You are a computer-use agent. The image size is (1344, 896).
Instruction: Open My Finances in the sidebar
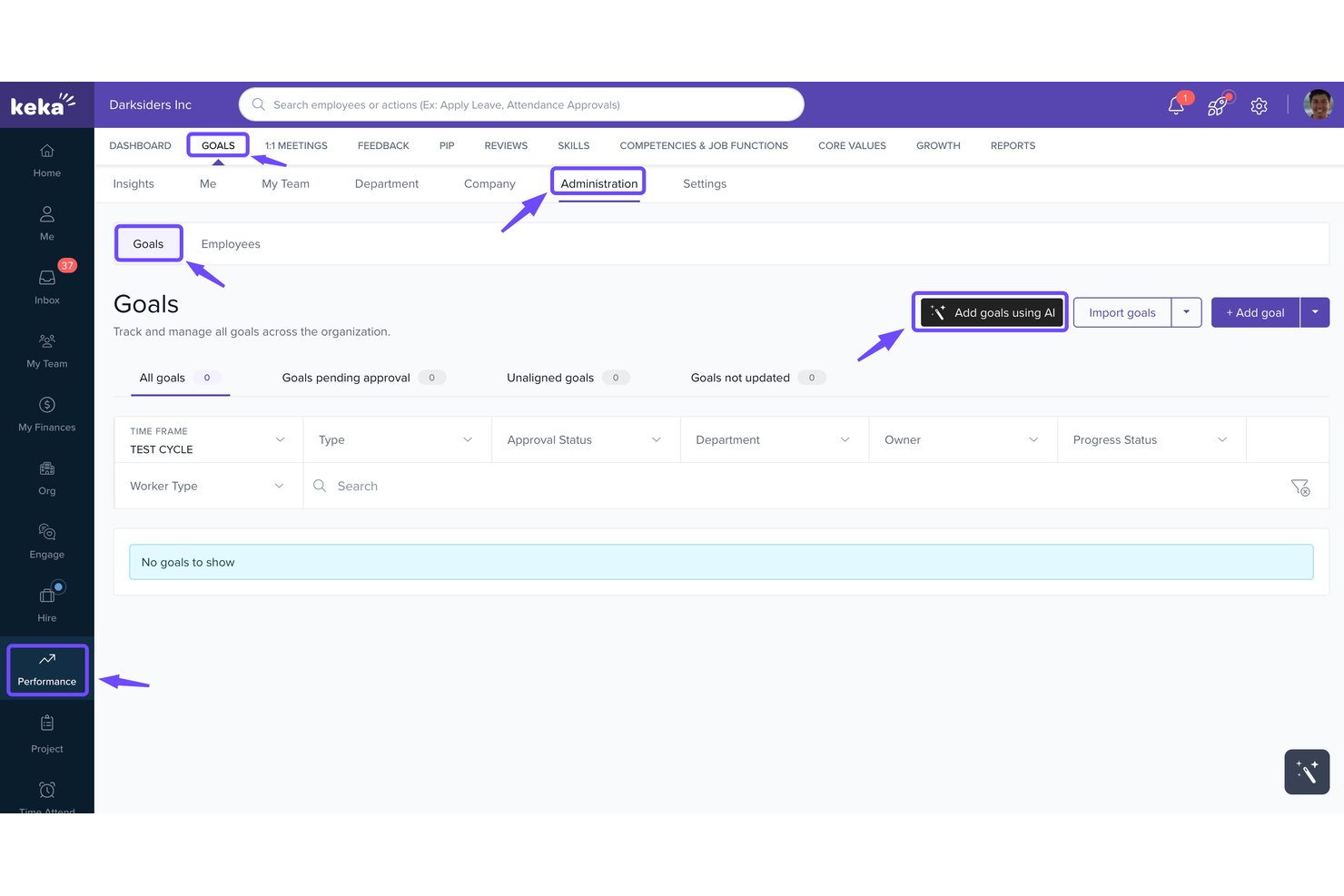(x=47, y=414)
